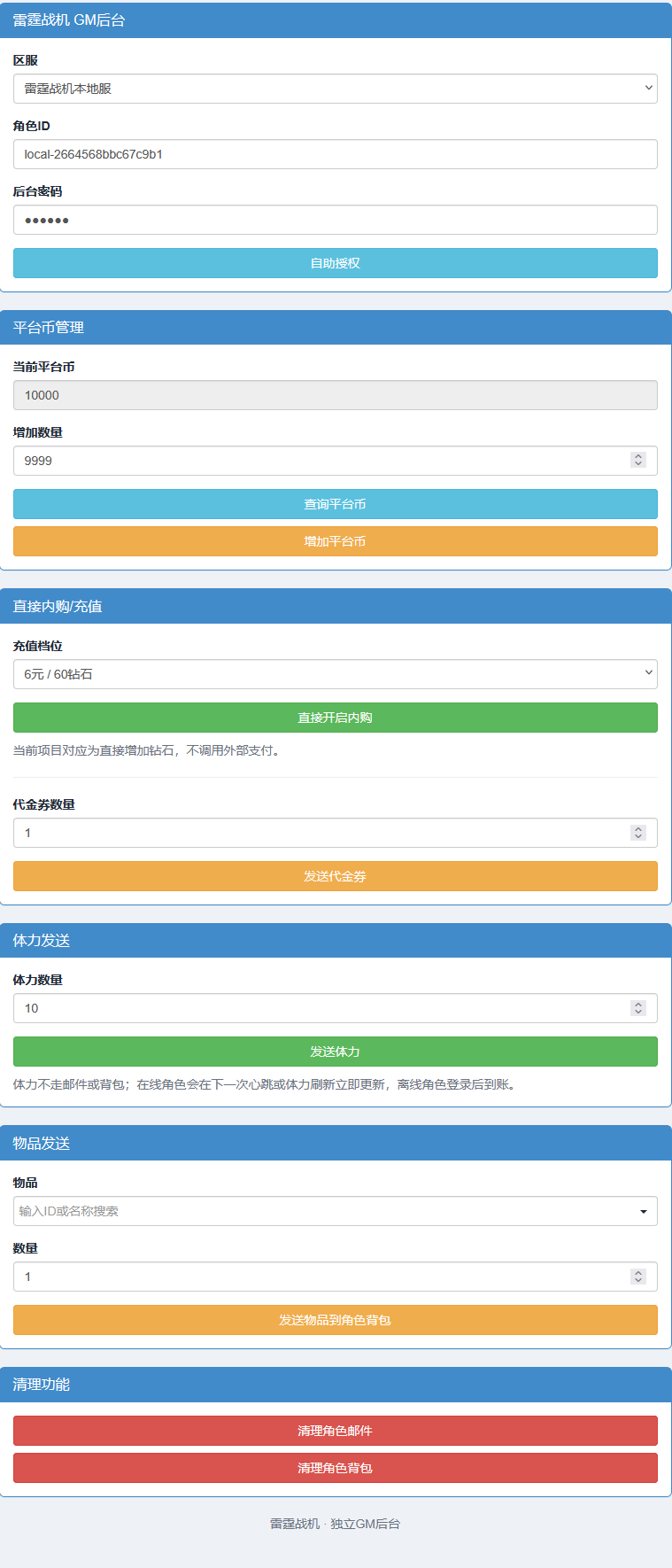Screen dimensions: 672x1568
Task: Click the 后台密码 password field
Action: point(335,220)
